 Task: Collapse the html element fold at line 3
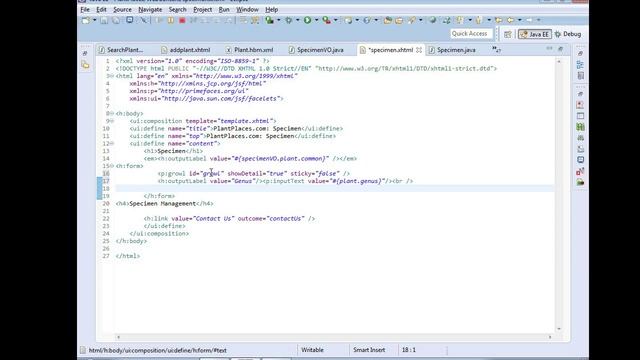112,76
